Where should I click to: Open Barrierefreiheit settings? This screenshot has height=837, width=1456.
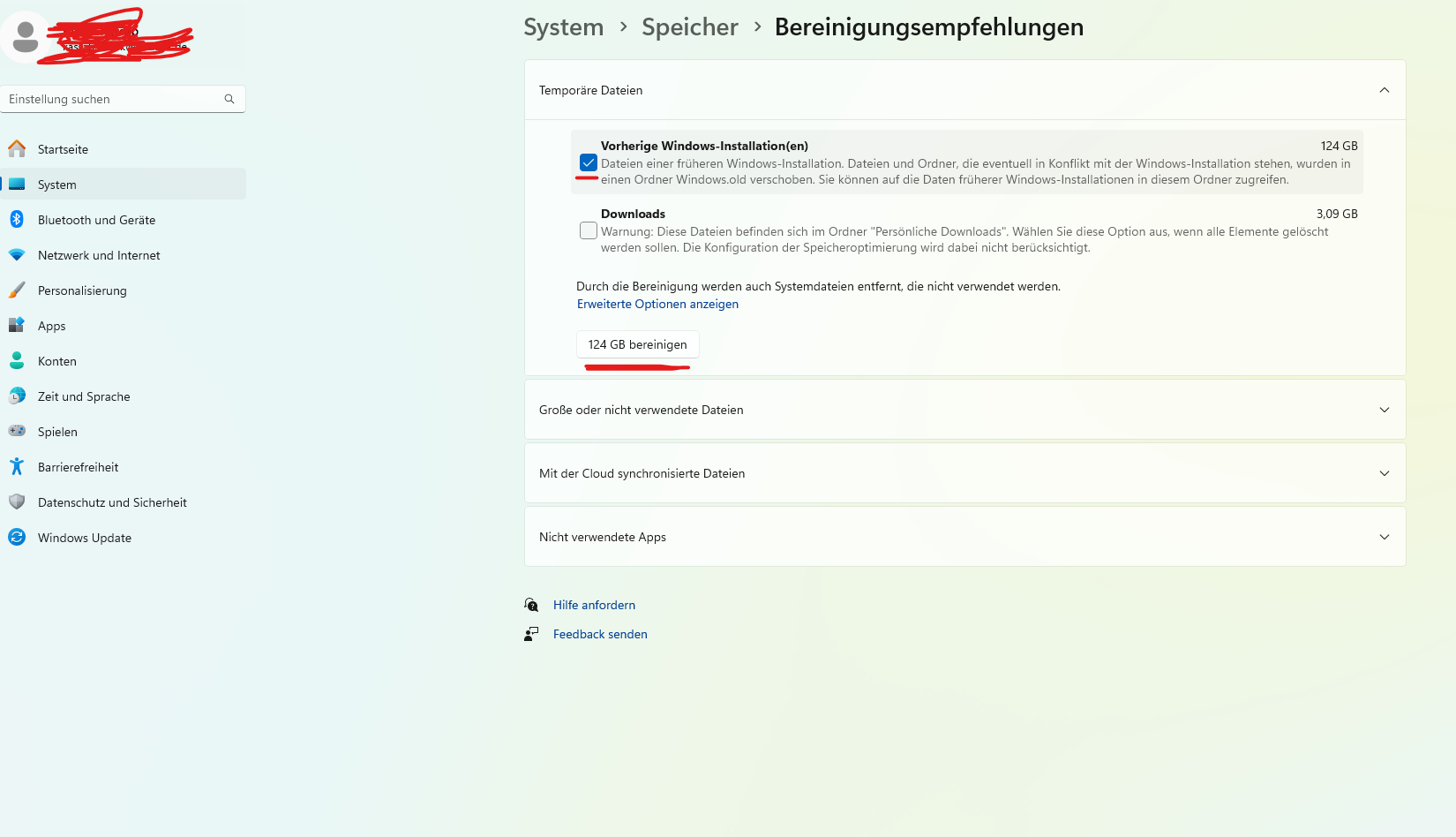123,467
